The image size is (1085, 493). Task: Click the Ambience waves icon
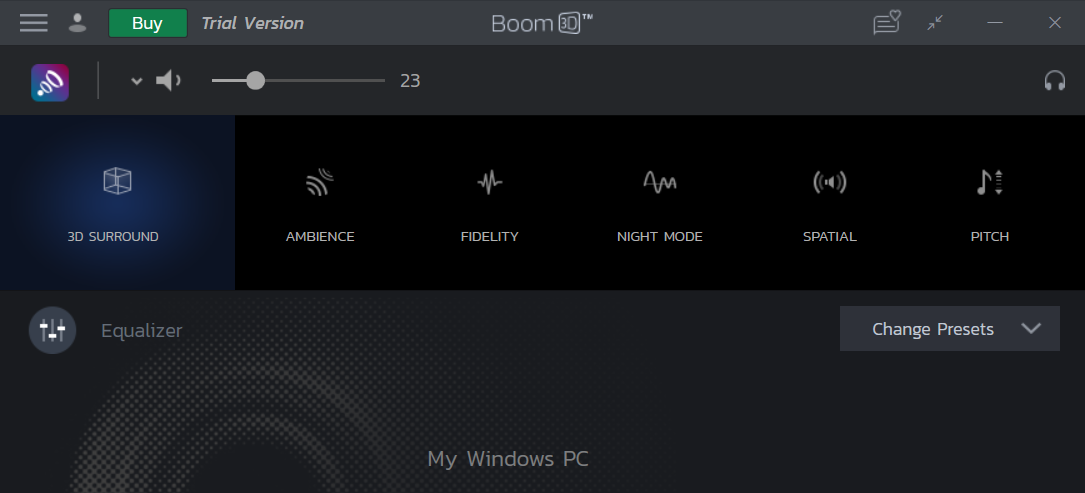click(320, 183)
